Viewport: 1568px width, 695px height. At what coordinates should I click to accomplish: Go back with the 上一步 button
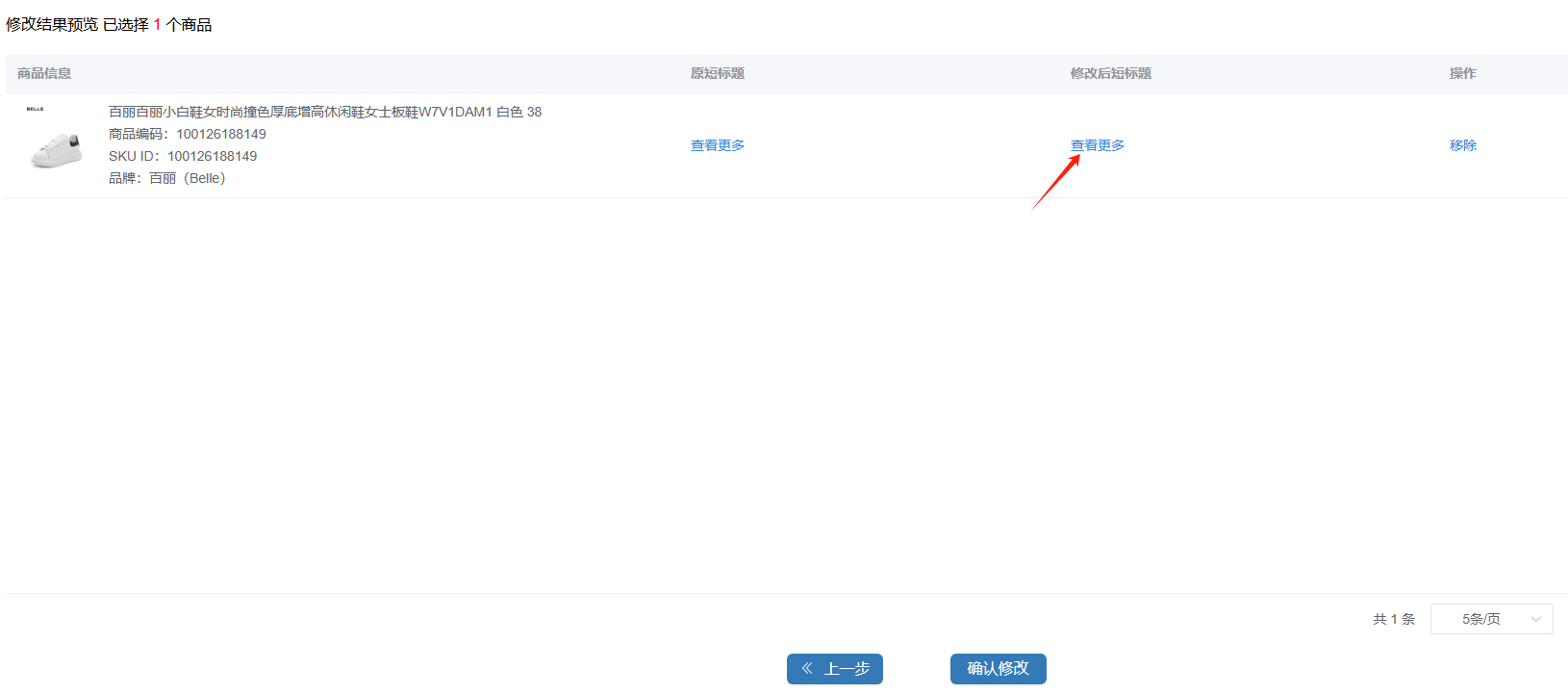point(834,668)
